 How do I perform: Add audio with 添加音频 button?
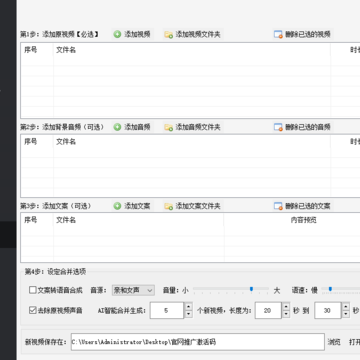[132, 127]
